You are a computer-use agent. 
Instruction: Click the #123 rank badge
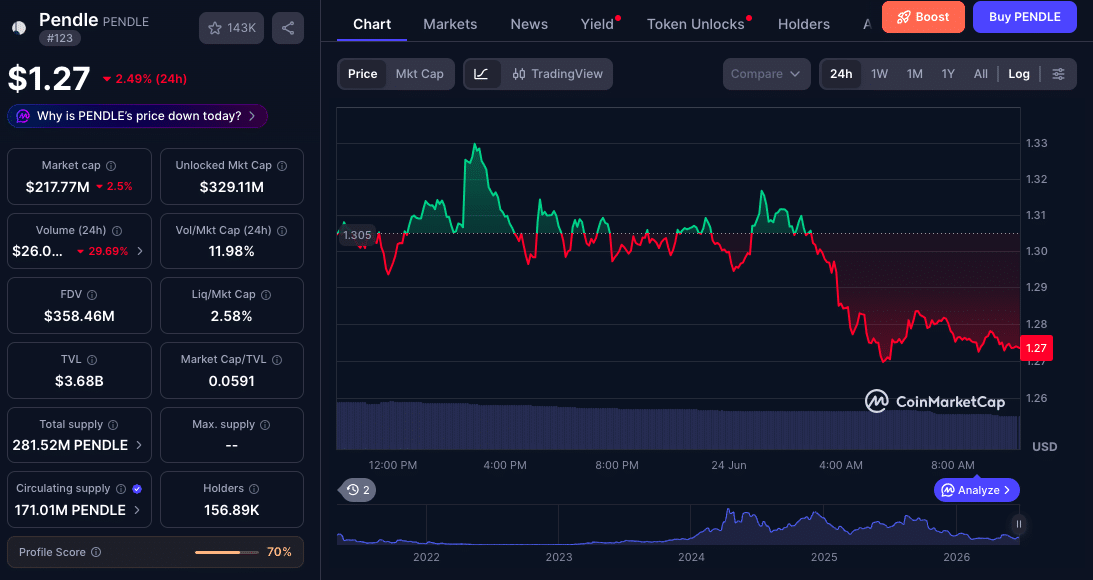tap(60, 38)
